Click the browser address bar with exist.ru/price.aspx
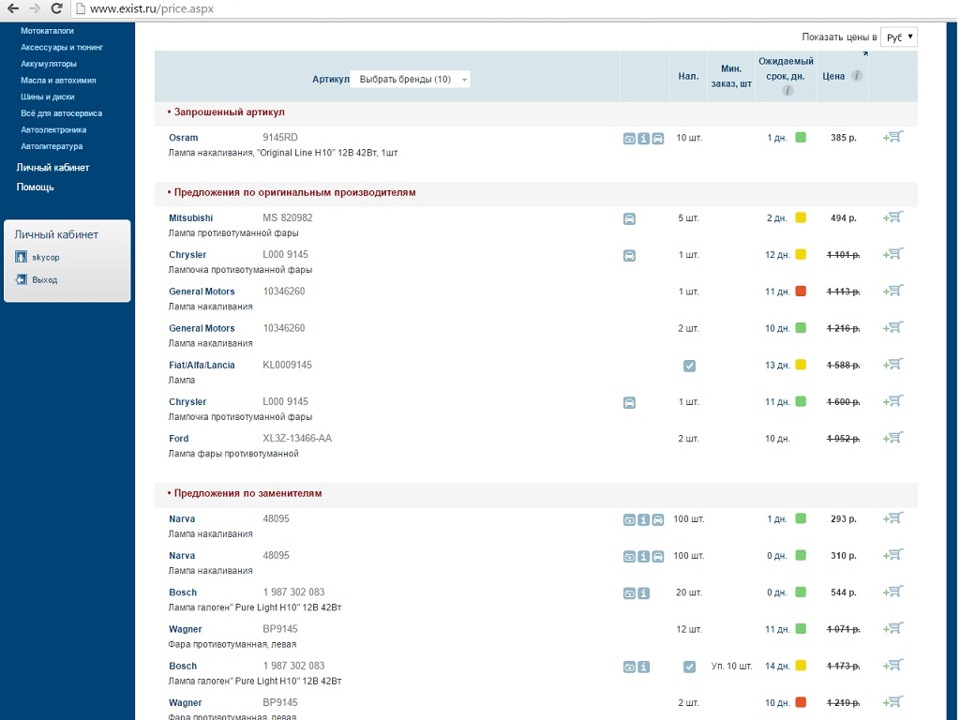 (x=514, y=9)
